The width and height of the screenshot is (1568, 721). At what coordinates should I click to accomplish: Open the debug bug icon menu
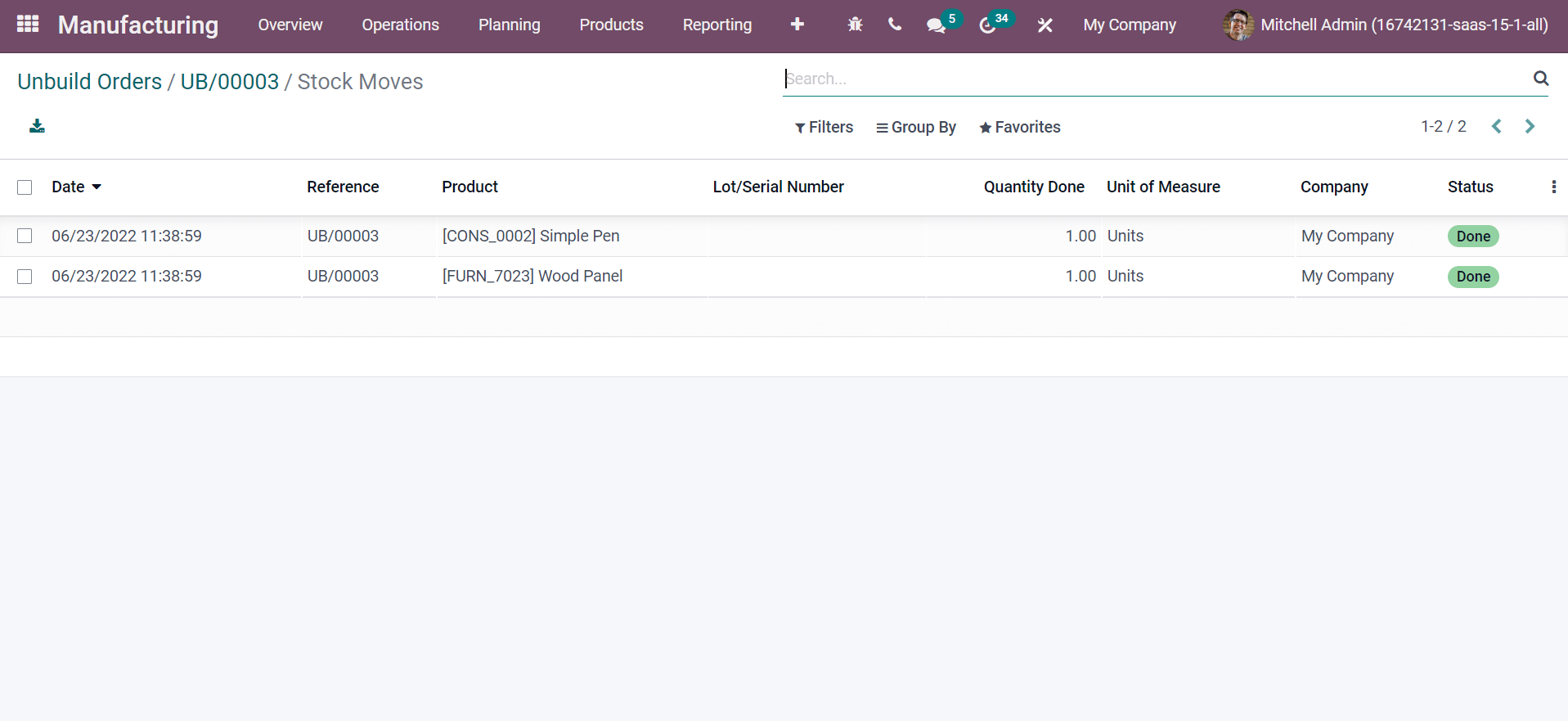(x=855, y=25)
